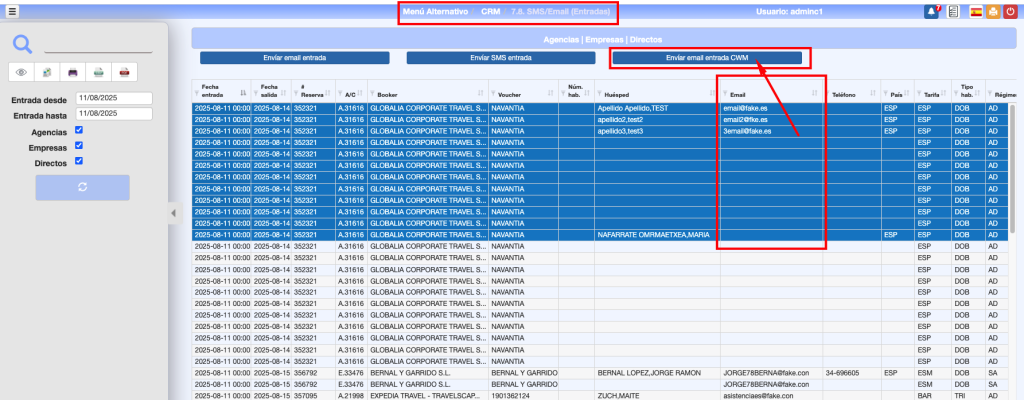Export using the red PDF icon

click(x=123, y=72)
